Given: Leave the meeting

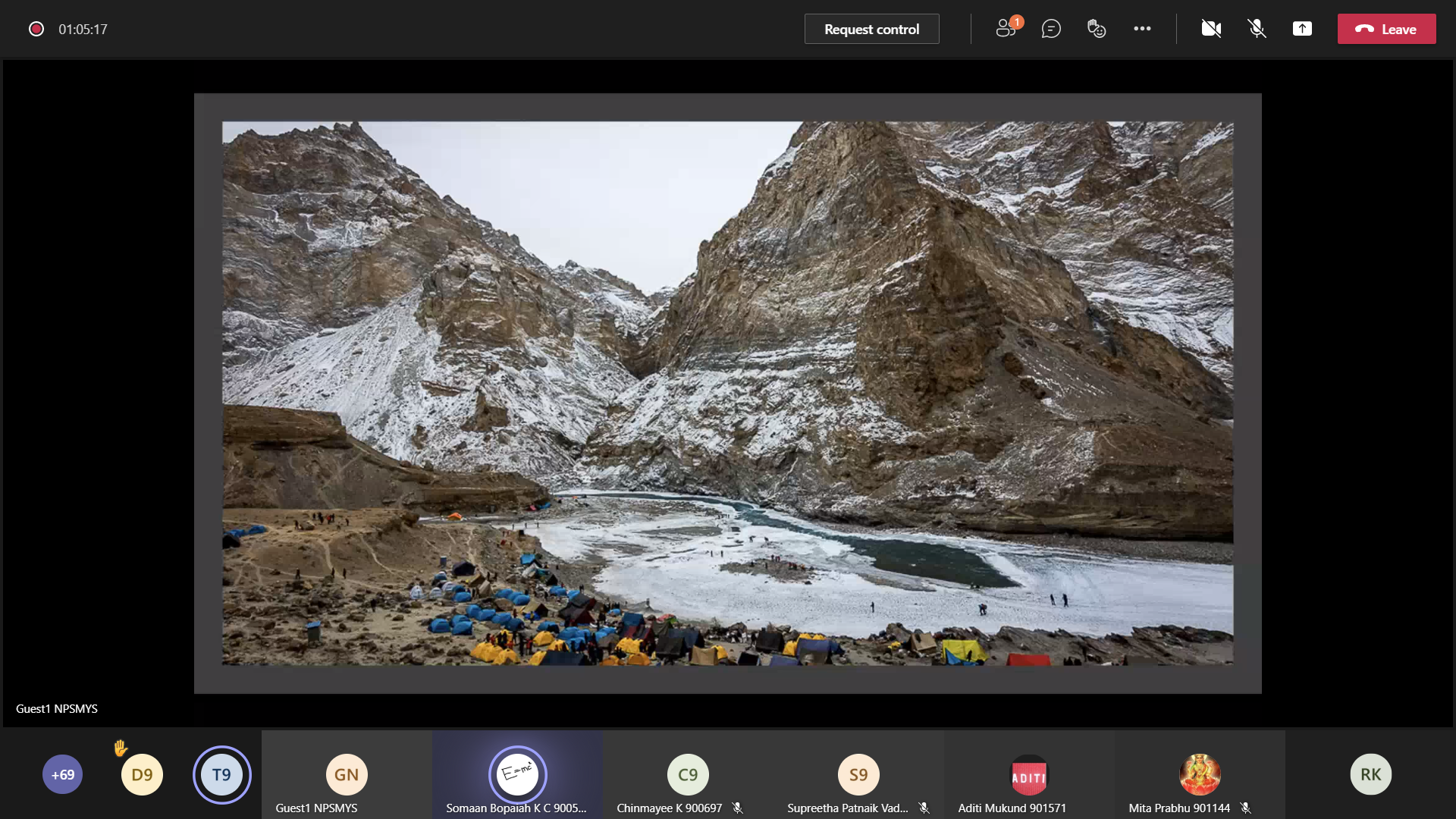Looking at the screenshot, I should [x=1386, y=29].
